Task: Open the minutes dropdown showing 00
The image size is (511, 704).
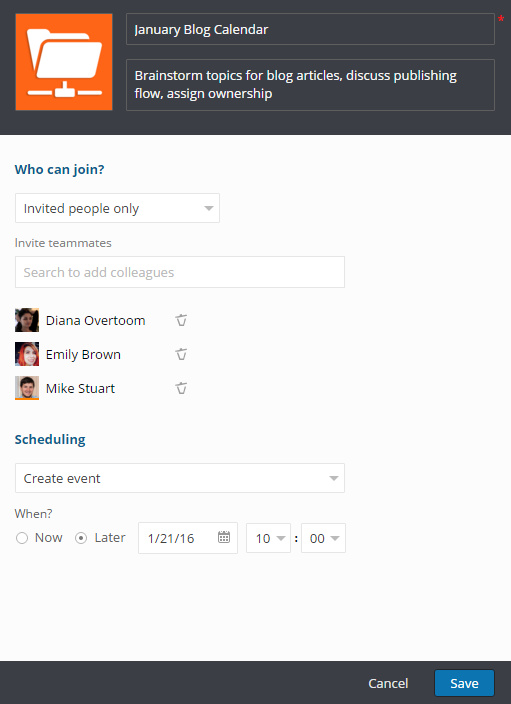Action: pyautogui.click(x=323, y=538)
